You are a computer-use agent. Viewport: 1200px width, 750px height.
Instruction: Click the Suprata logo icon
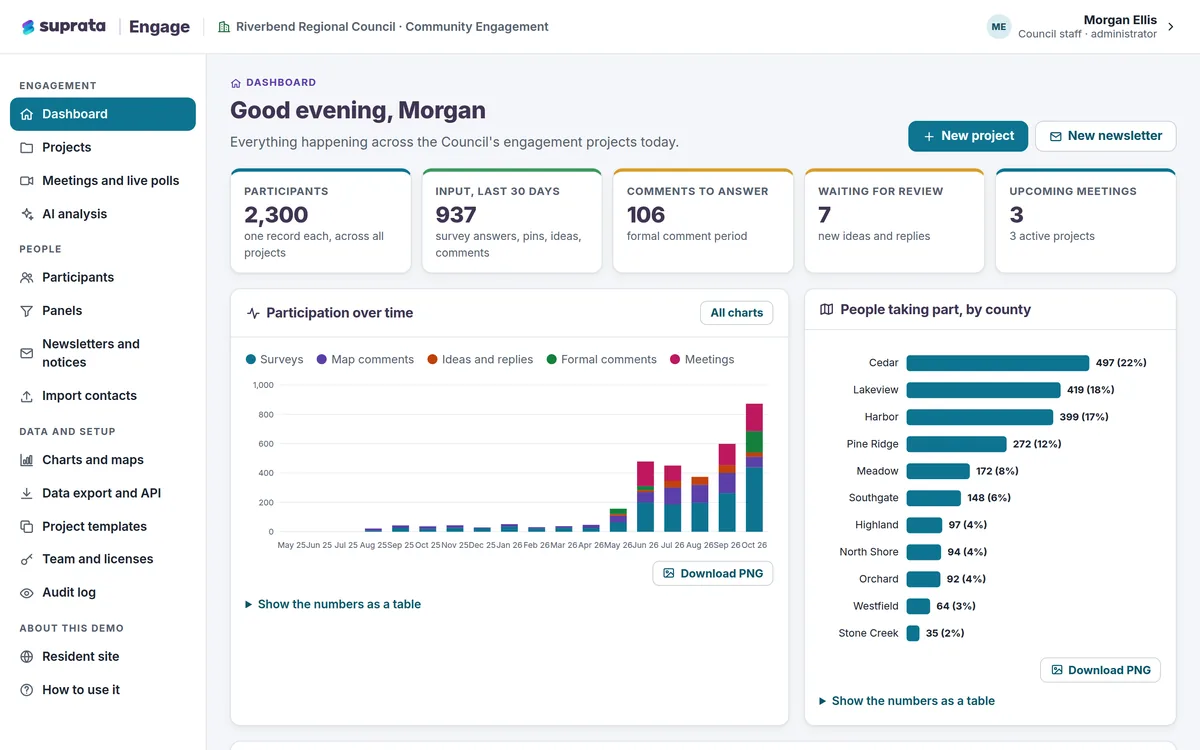pyautogui.click(x=28, y=27)
